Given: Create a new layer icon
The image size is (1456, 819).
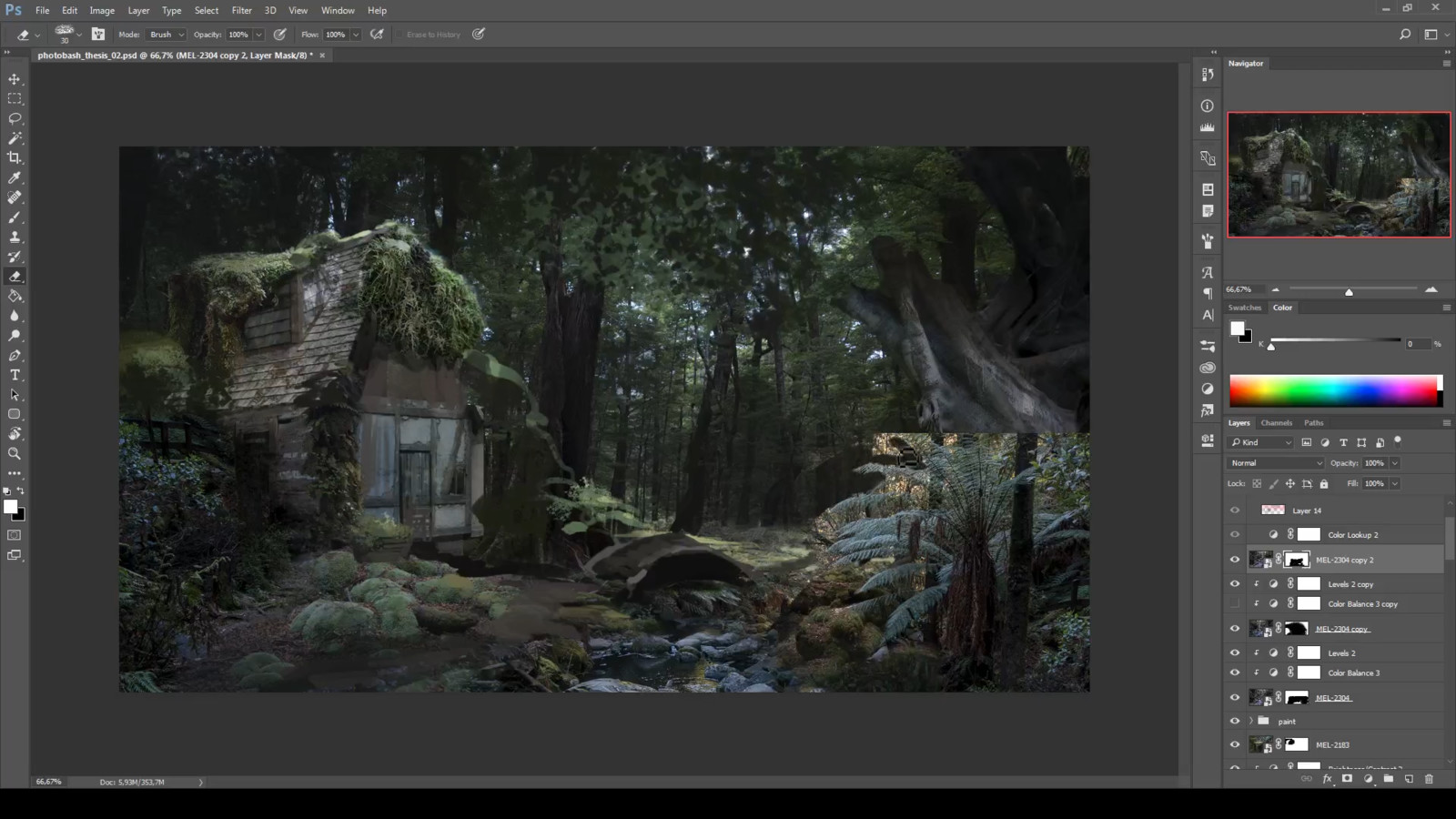Looking at the screenshot, I should tap(1409, 779).
